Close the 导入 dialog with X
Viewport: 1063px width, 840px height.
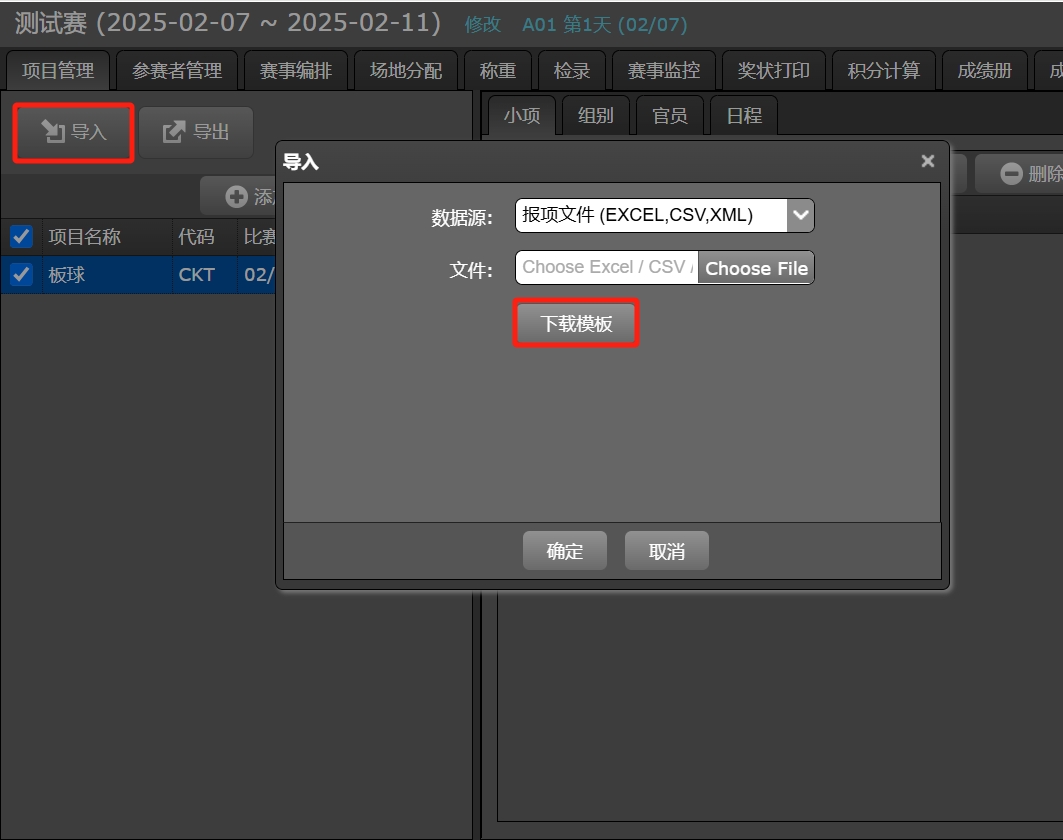click(927, 161)
